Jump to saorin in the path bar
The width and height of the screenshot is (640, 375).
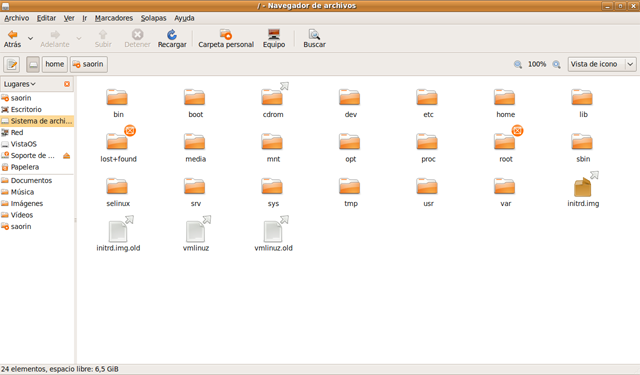(89, 64)
